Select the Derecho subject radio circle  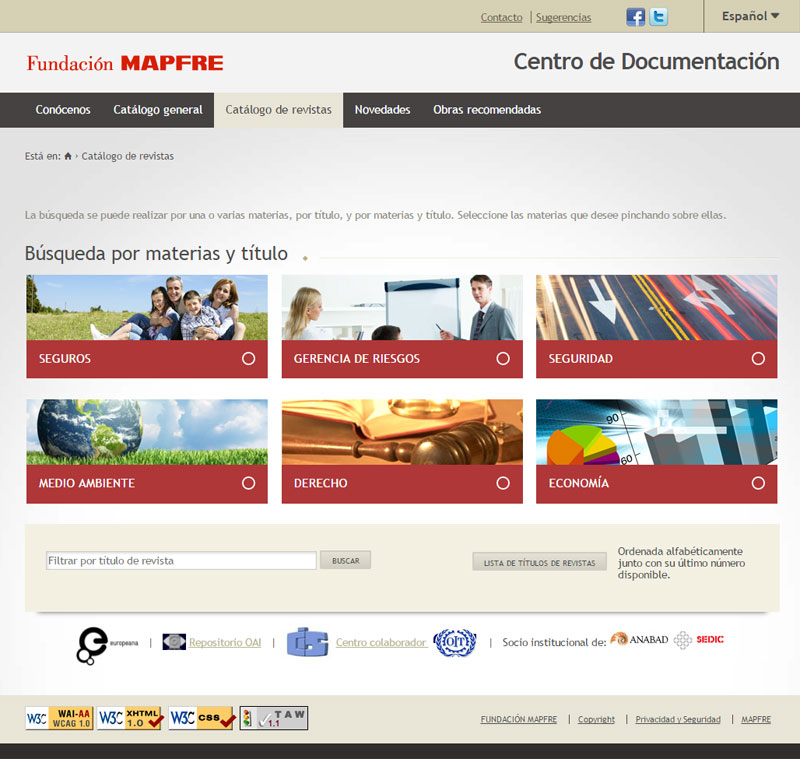[x=503, y=483]
